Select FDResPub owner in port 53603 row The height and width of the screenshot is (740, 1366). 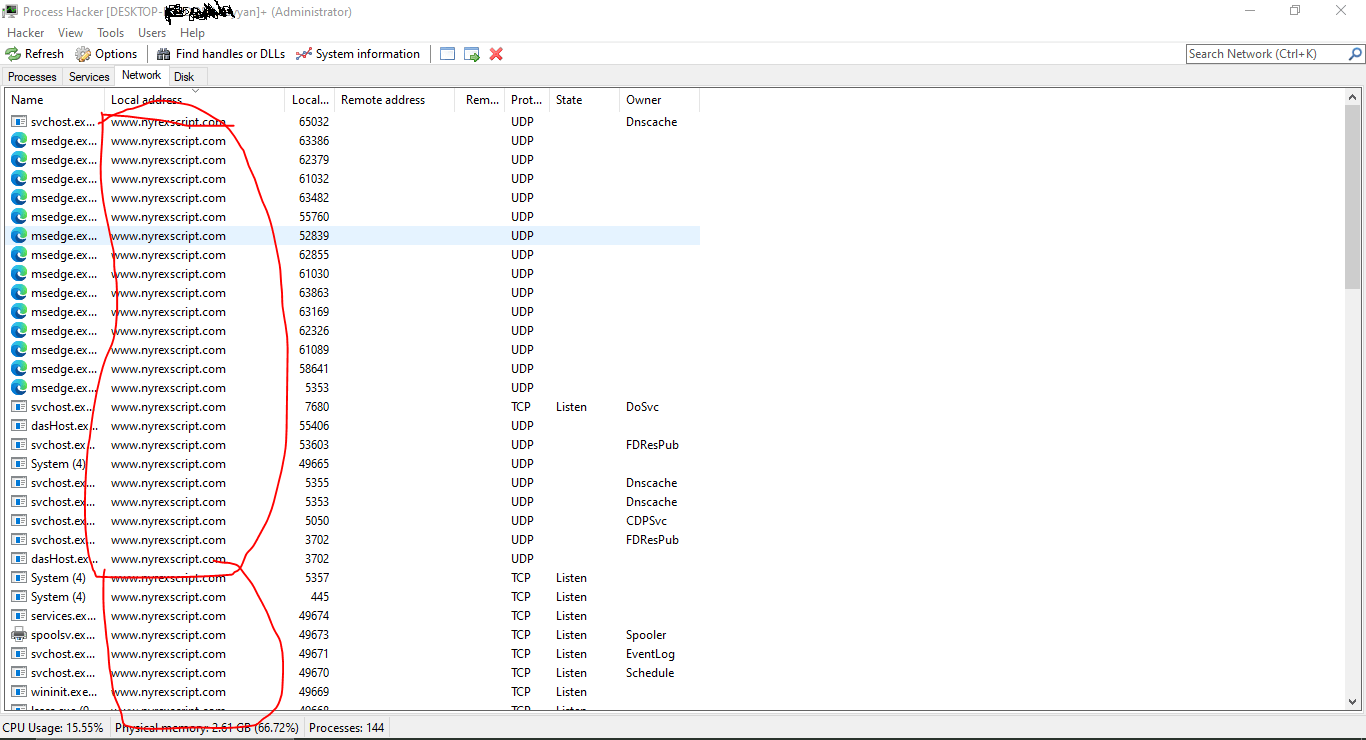point(652,445)
